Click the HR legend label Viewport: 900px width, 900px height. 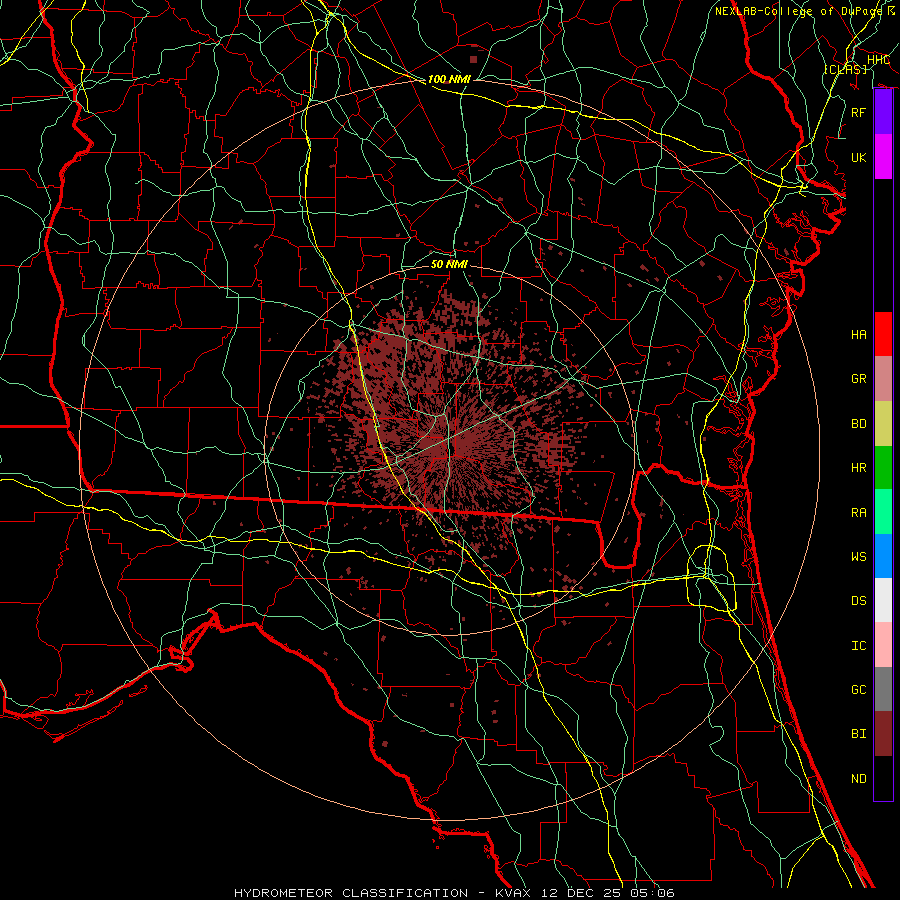tap(859, 468)
